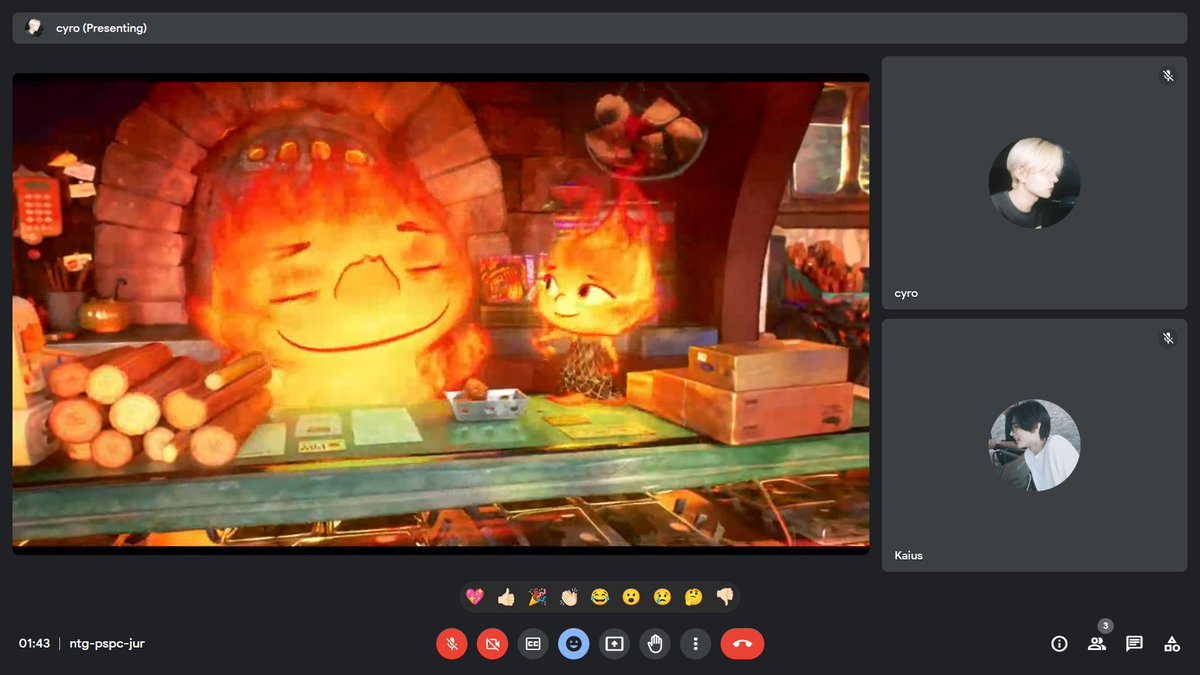Click the presented movie screen
Screen dimensions: 1200x675
click(441, 313)
